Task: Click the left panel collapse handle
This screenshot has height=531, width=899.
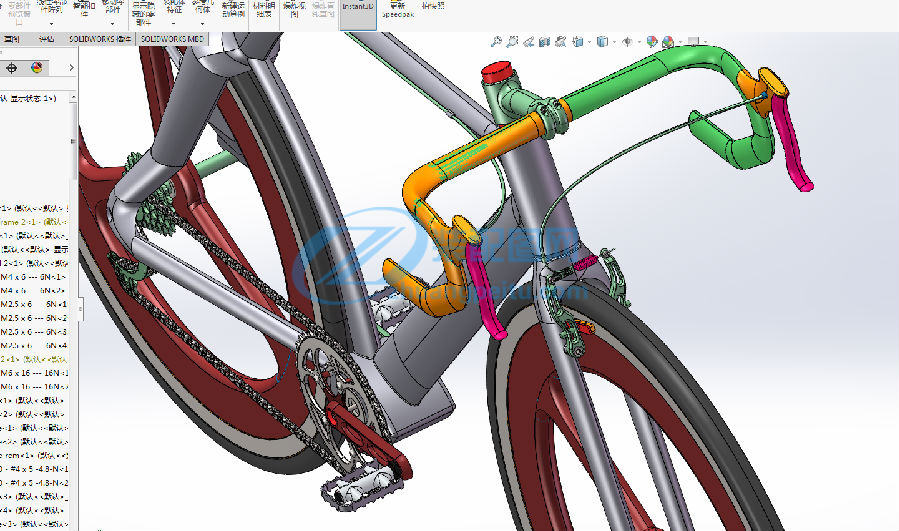Action: 80,310
